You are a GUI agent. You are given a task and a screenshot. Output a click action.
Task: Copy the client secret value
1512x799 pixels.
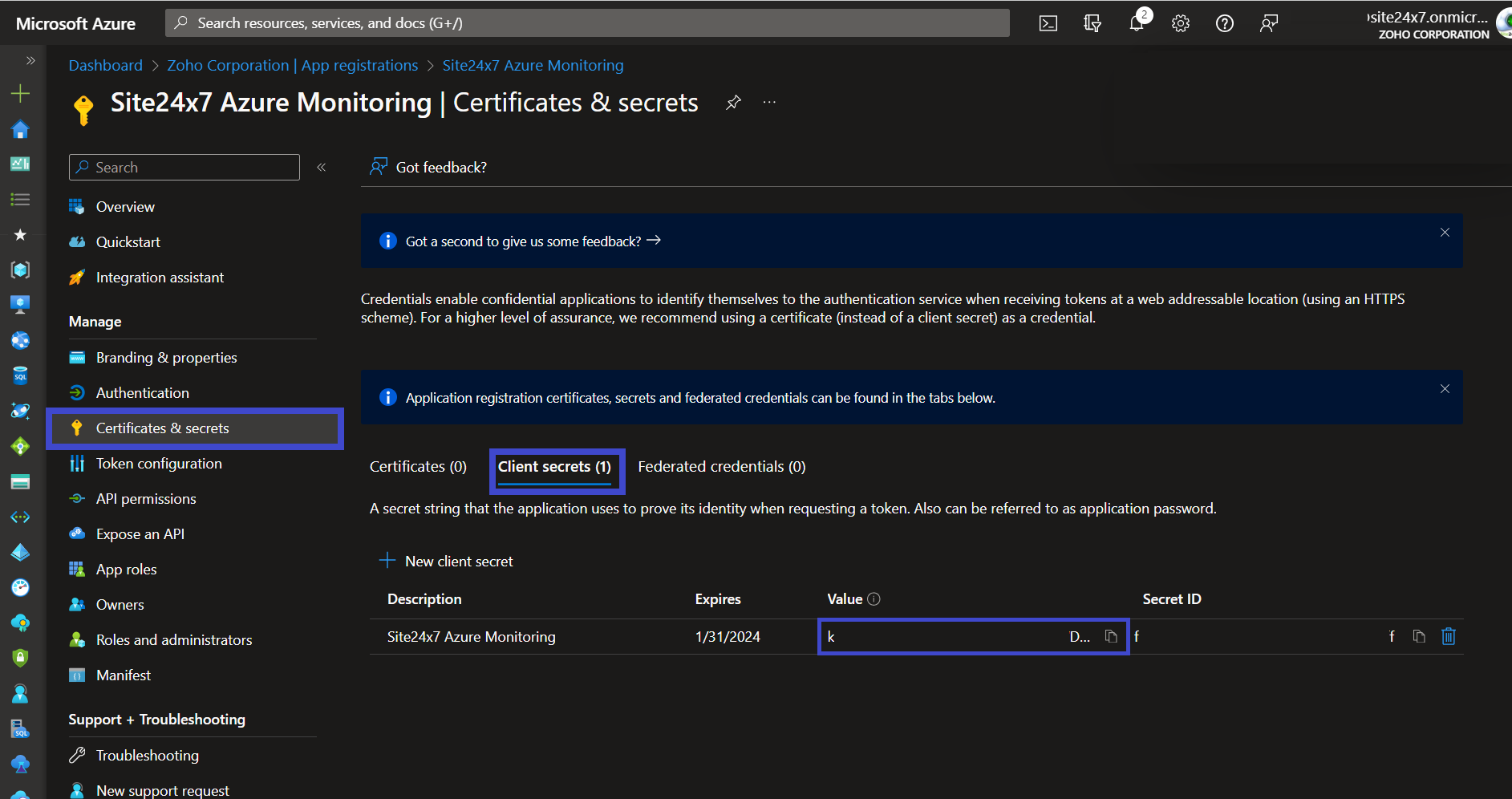point(1111,636)
